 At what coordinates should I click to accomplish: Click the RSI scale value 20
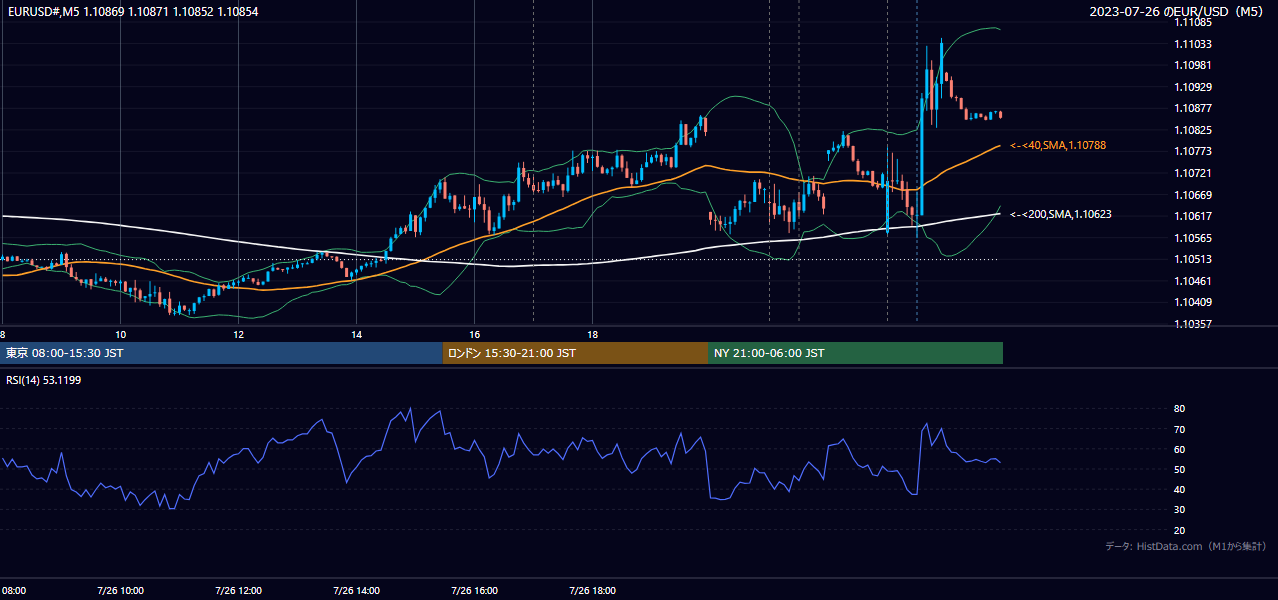tap(1179, 530)
